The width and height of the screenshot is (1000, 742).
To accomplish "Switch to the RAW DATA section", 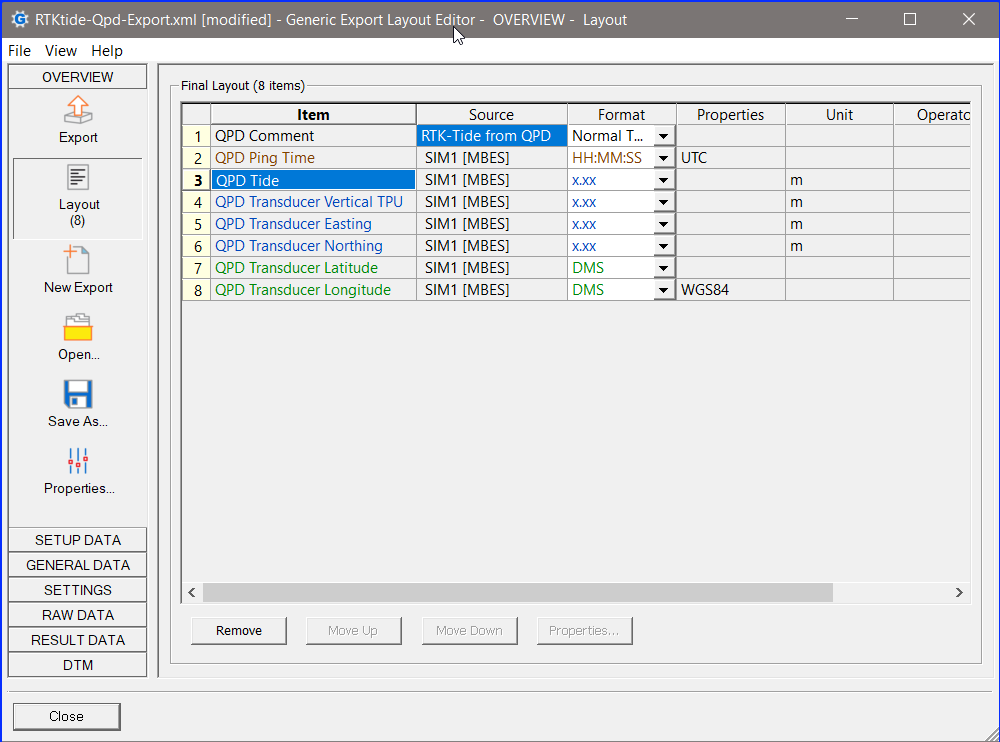I will [x=78, y=615].
